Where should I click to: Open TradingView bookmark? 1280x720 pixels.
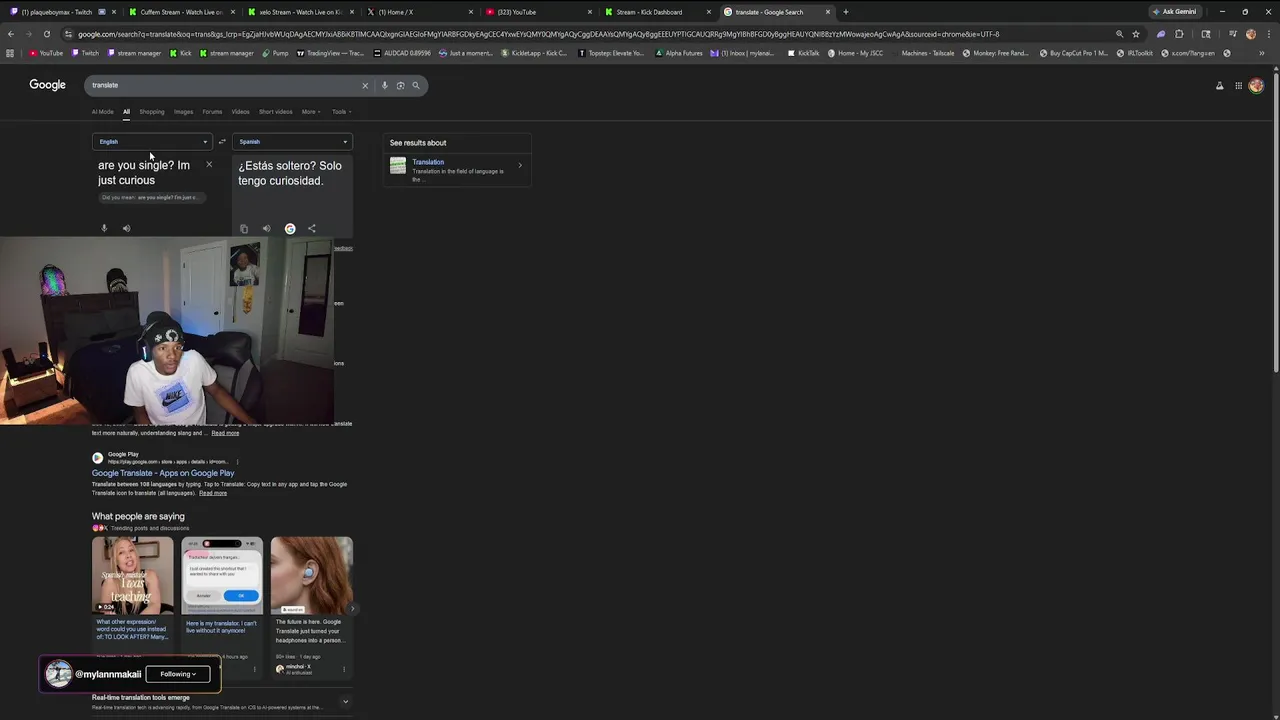331,53
